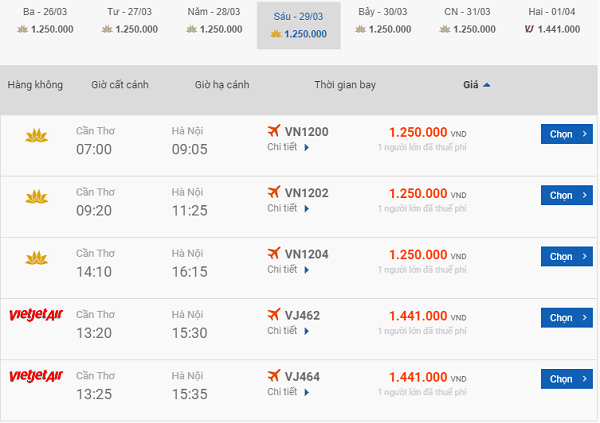Expand Chi tiết details for flight VN1200
Image resolution: width=600 pixels, height=423 pixels.
click(x=288, y=148)
